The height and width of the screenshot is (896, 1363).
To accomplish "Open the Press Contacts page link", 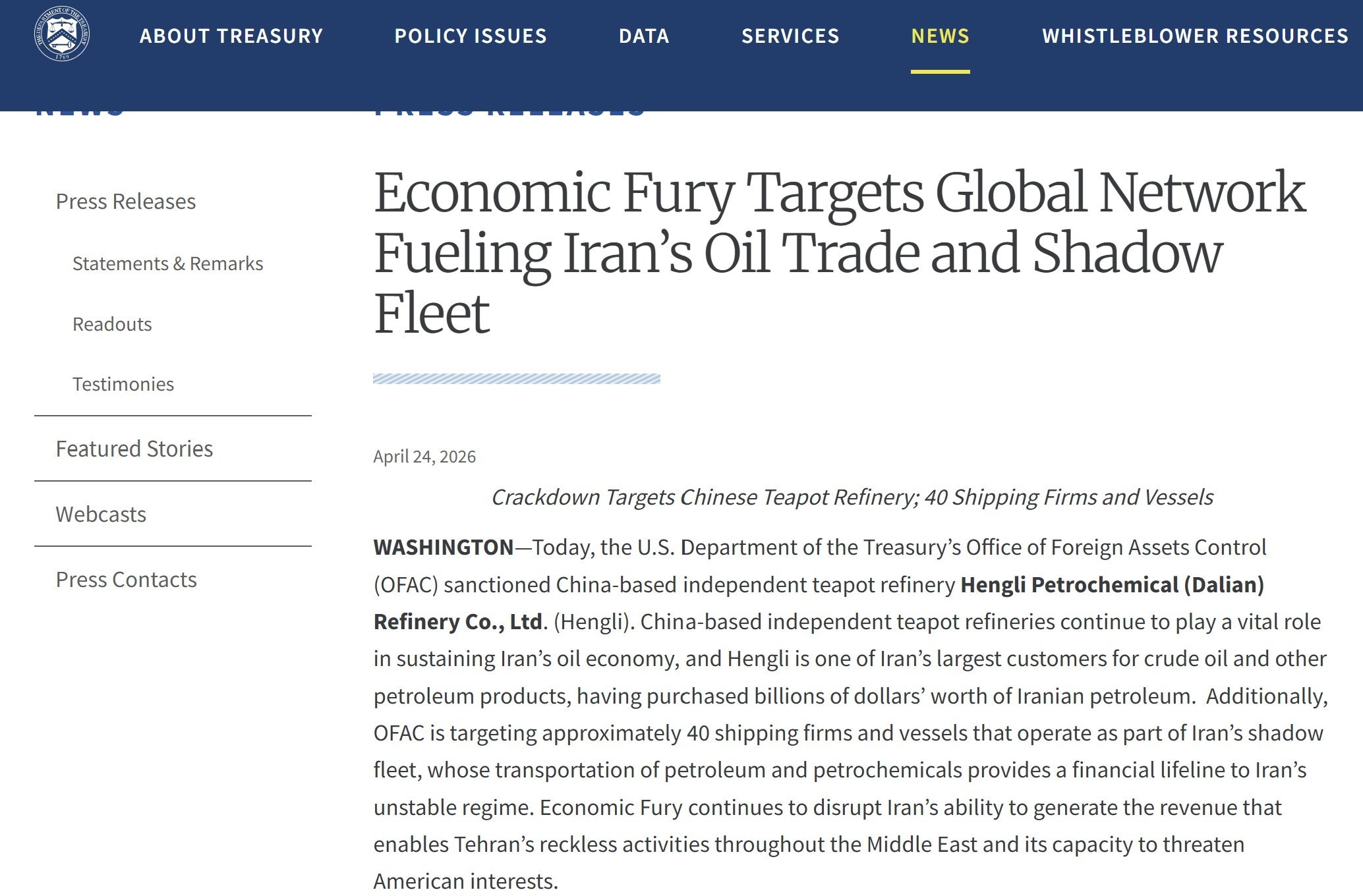I will click(x=126, y=579).
